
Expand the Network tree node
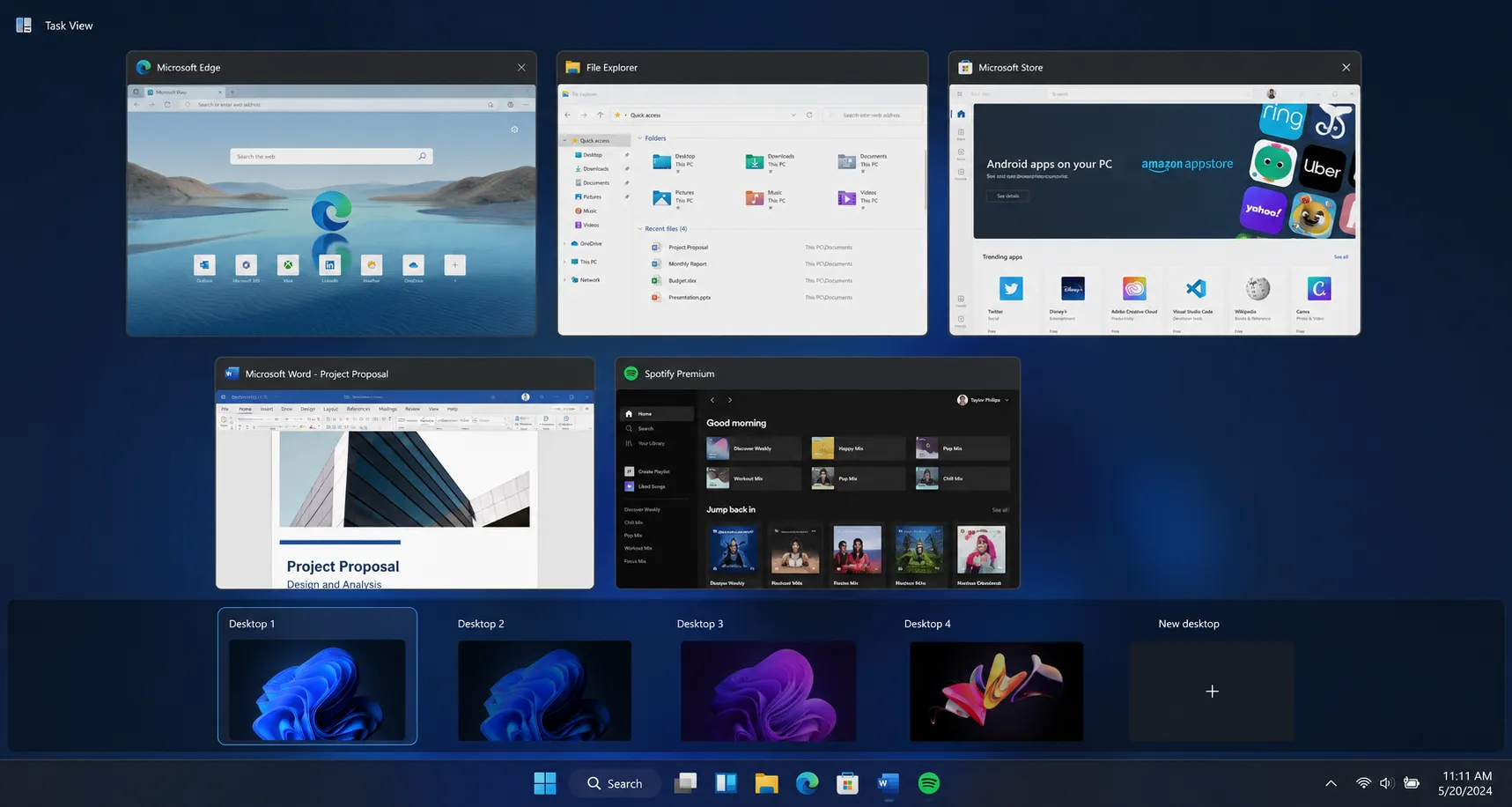pyautogui.click(x=565, y=279)
